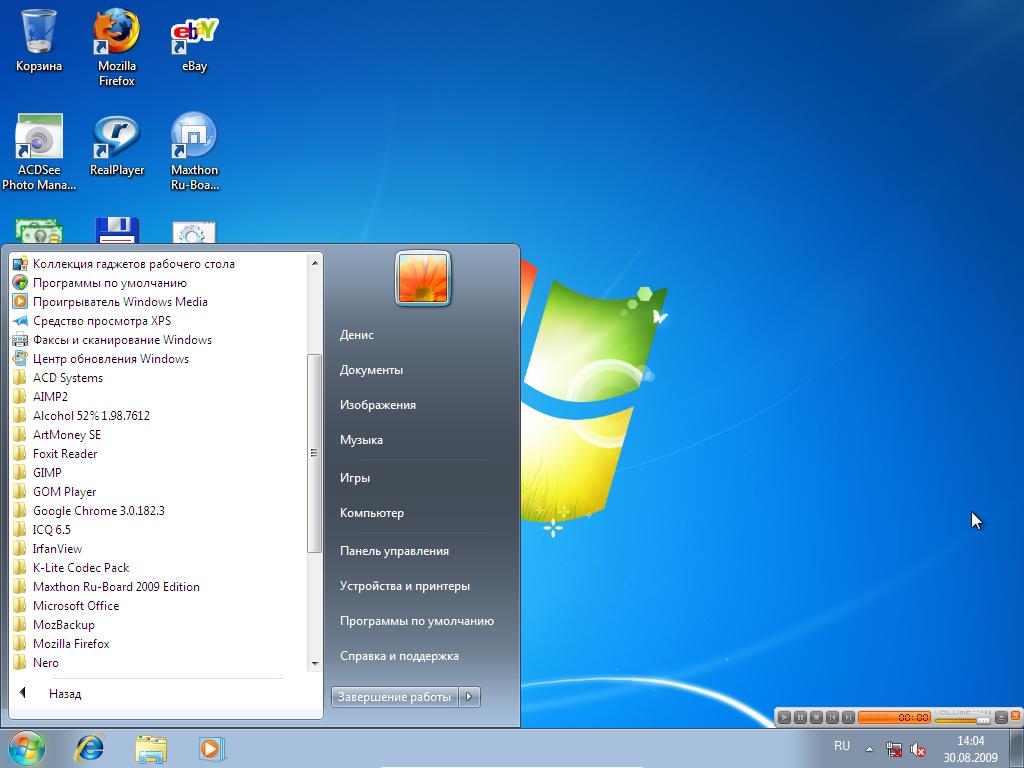The height and width of the screenshot is (768, 1024).
Task: Show hidden tray icons arrow
Action: (x=869, y=748)
